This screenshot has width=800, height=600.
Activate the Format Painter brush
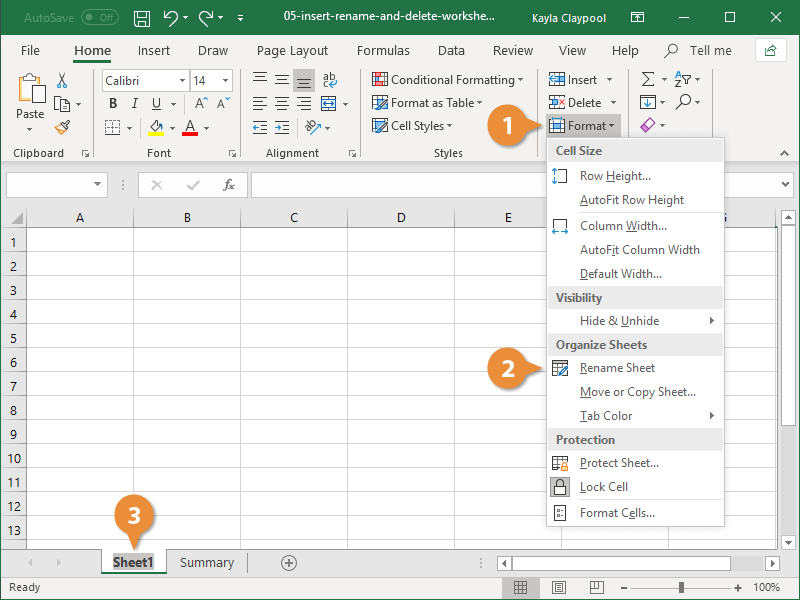pos(62,127)
